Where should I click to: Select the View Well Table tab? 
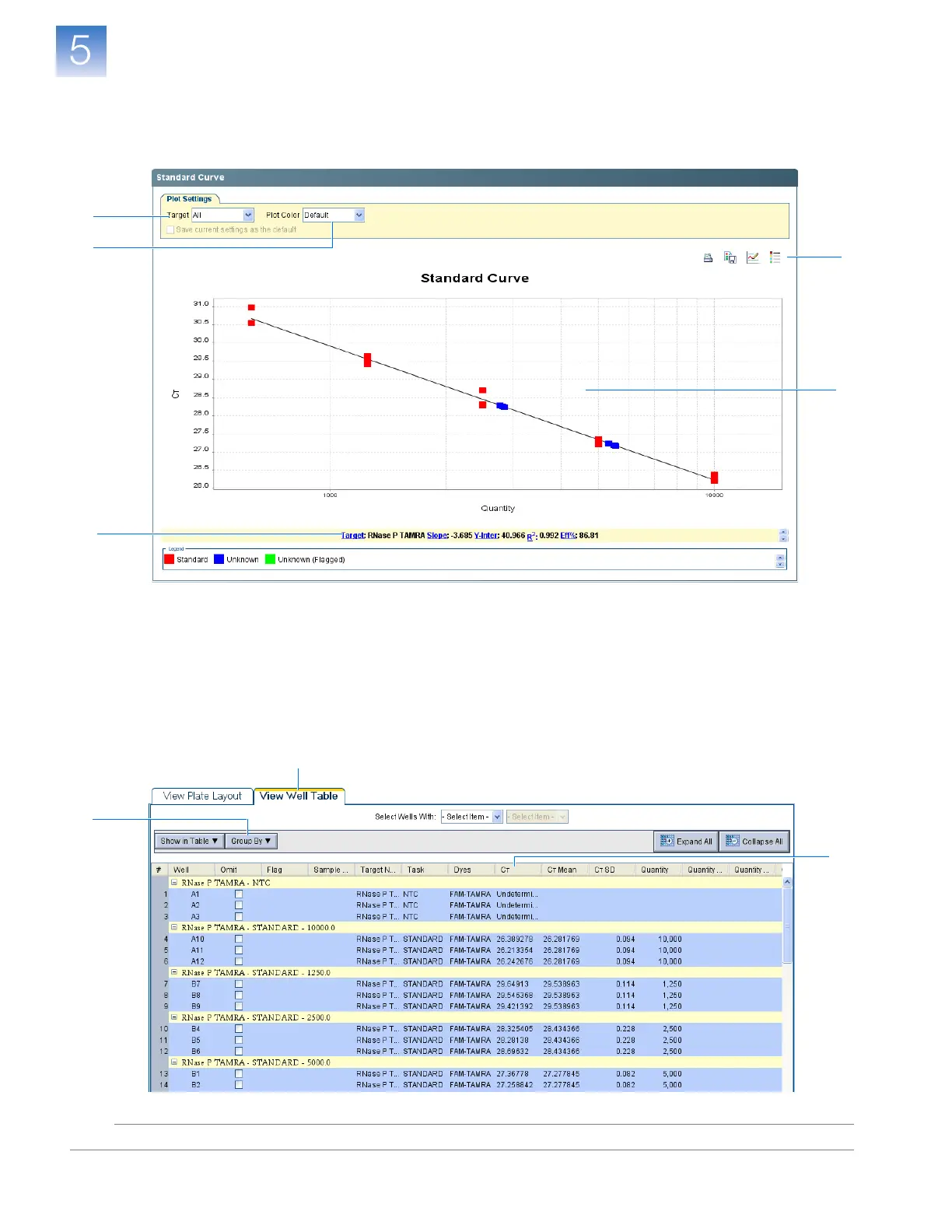[299, 796]
